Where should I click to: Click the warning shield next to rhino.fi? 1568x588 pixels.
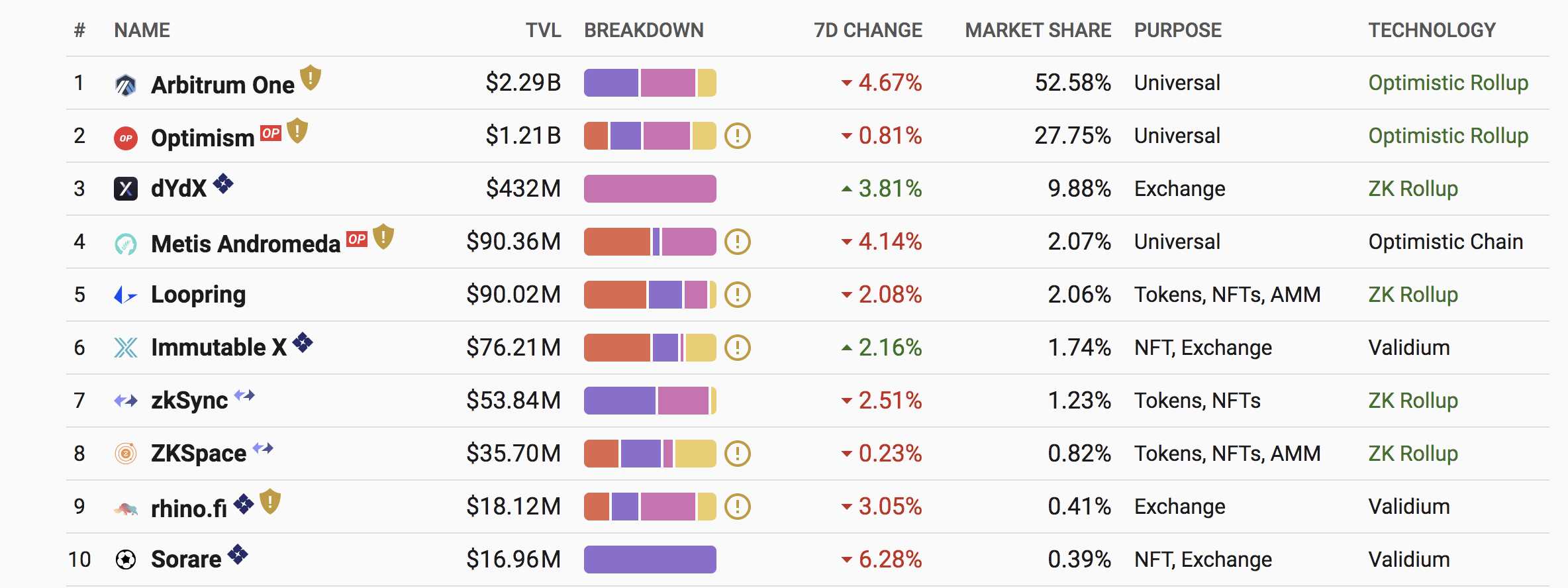(x=270, y=501)
